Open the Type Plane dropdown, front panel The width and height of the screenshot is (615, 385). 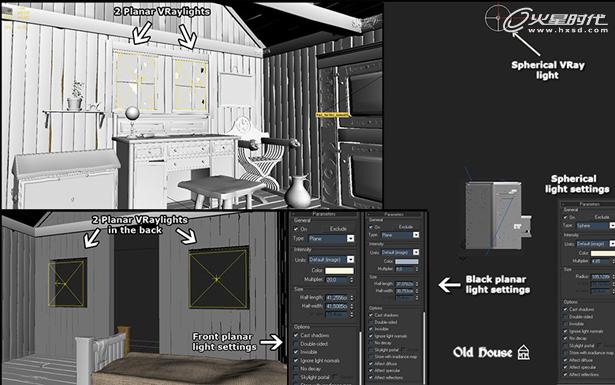click(x=331, y=238)
